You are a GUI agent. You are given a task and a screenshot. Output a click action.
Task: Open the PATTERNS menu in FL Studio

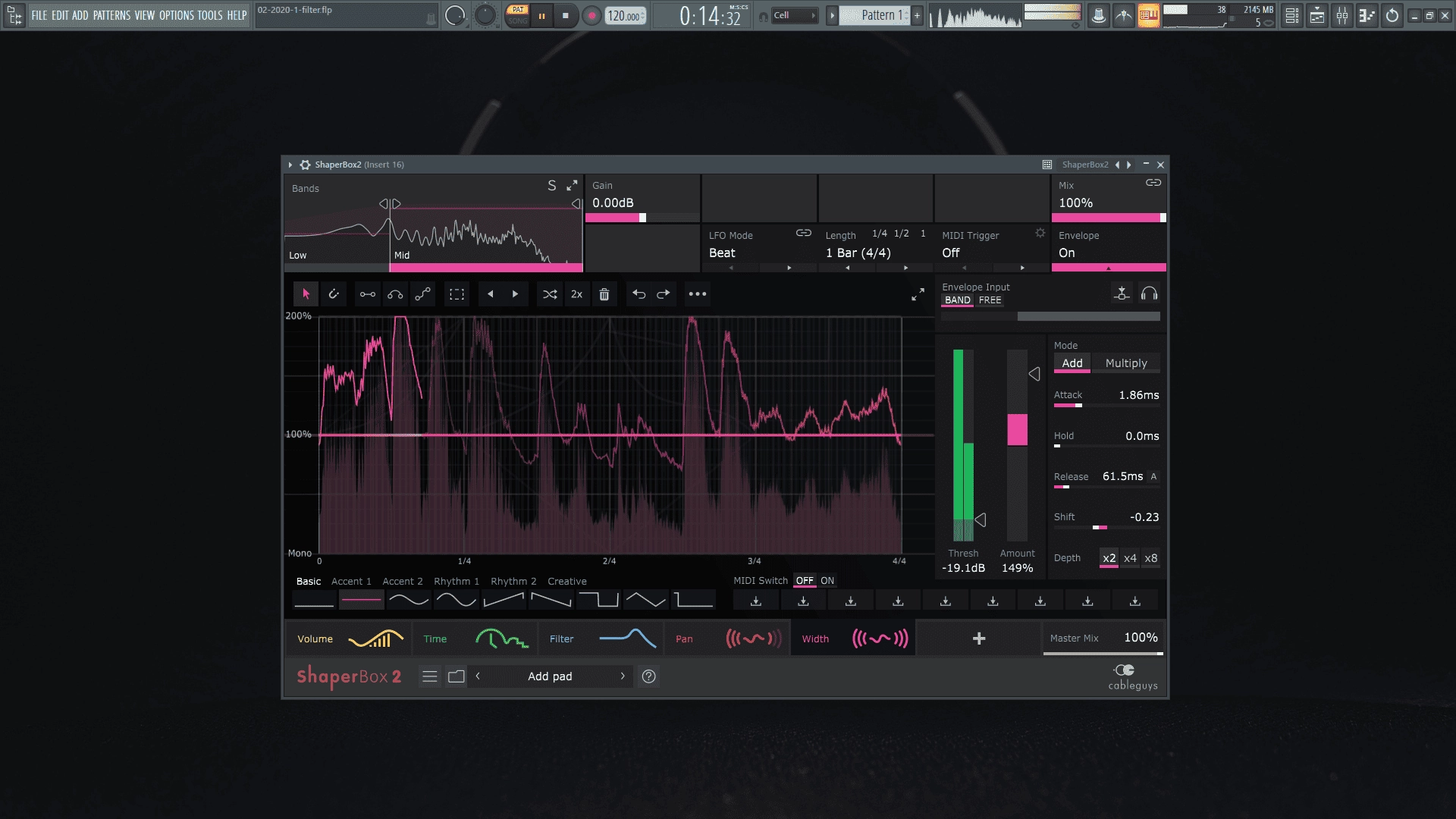click(111, 15)
